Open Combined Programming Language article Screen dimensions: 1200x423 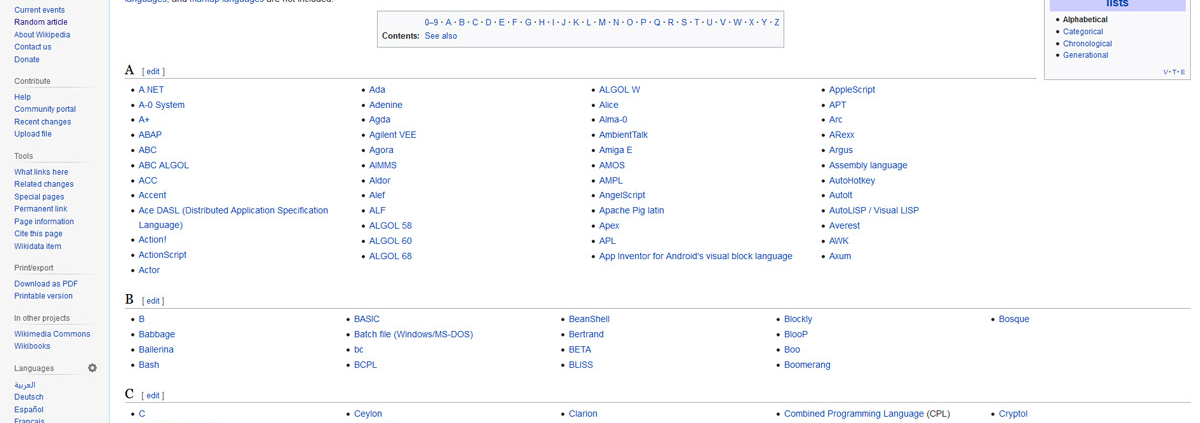click(x=854, y=414)
